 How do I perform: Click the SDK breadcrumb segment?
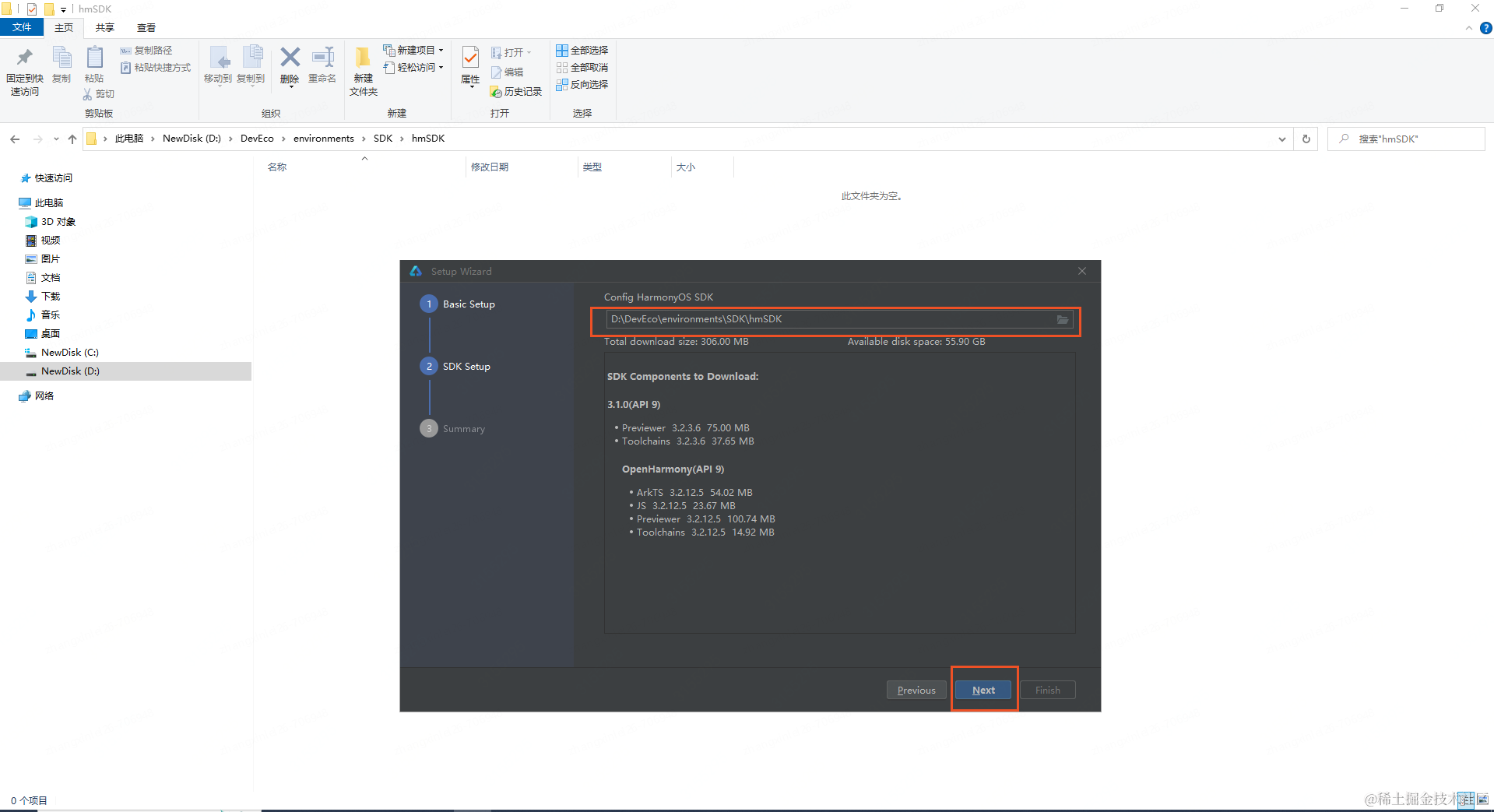coord(383,139)
